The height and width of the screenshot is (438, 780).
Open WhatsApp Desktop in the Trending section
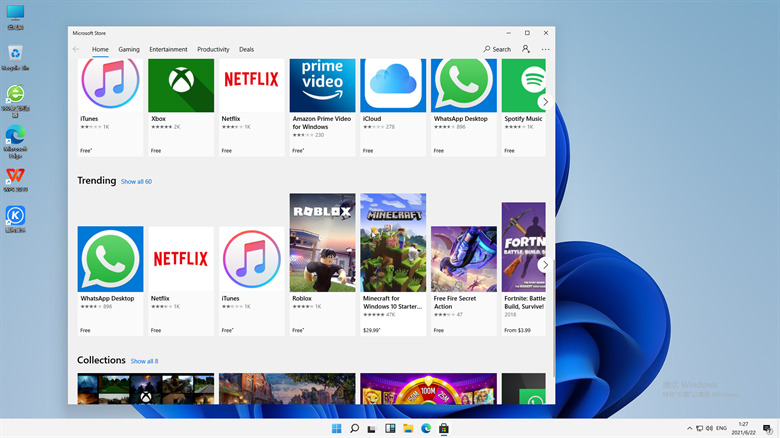(110, 281)
